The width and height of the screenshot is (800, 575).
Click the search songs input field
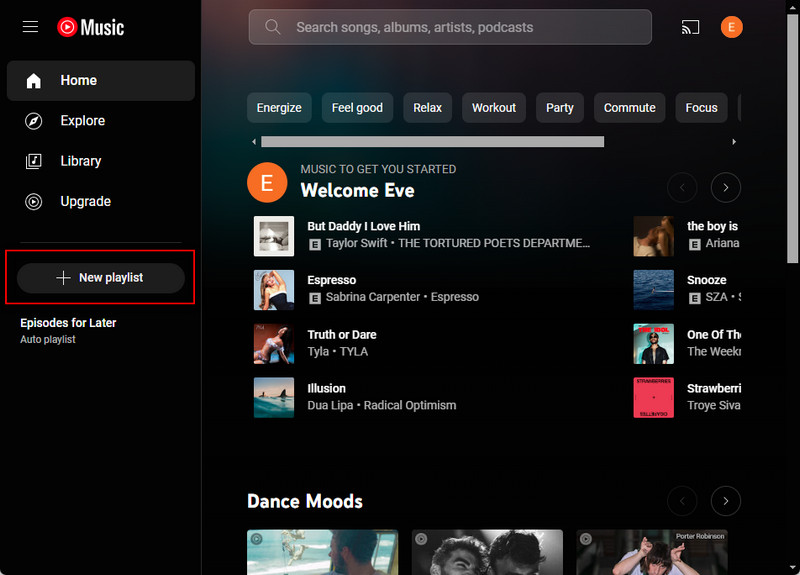[450, 27]
